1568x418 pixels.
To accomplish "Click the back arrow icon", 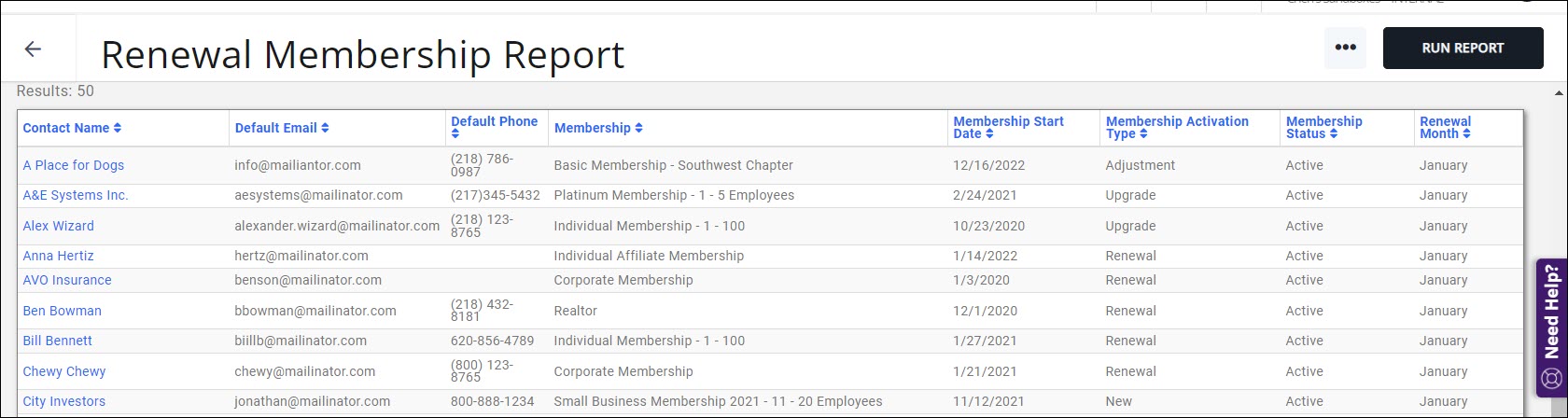I will point(33,49).
